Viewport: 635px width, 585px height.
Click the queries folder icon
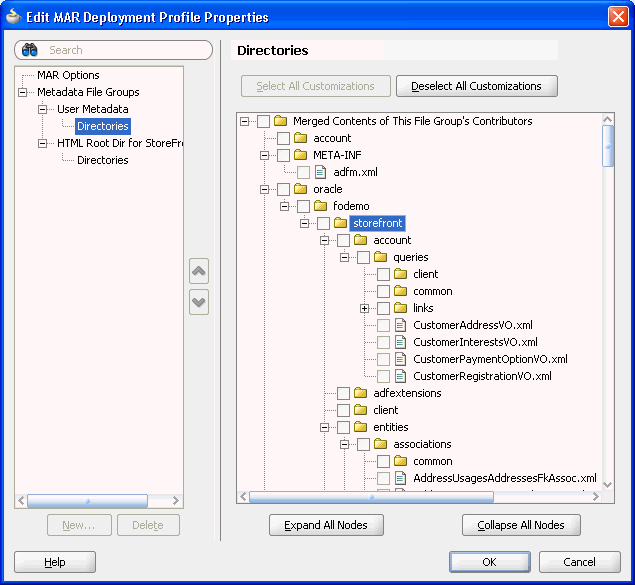click(380, 257)
